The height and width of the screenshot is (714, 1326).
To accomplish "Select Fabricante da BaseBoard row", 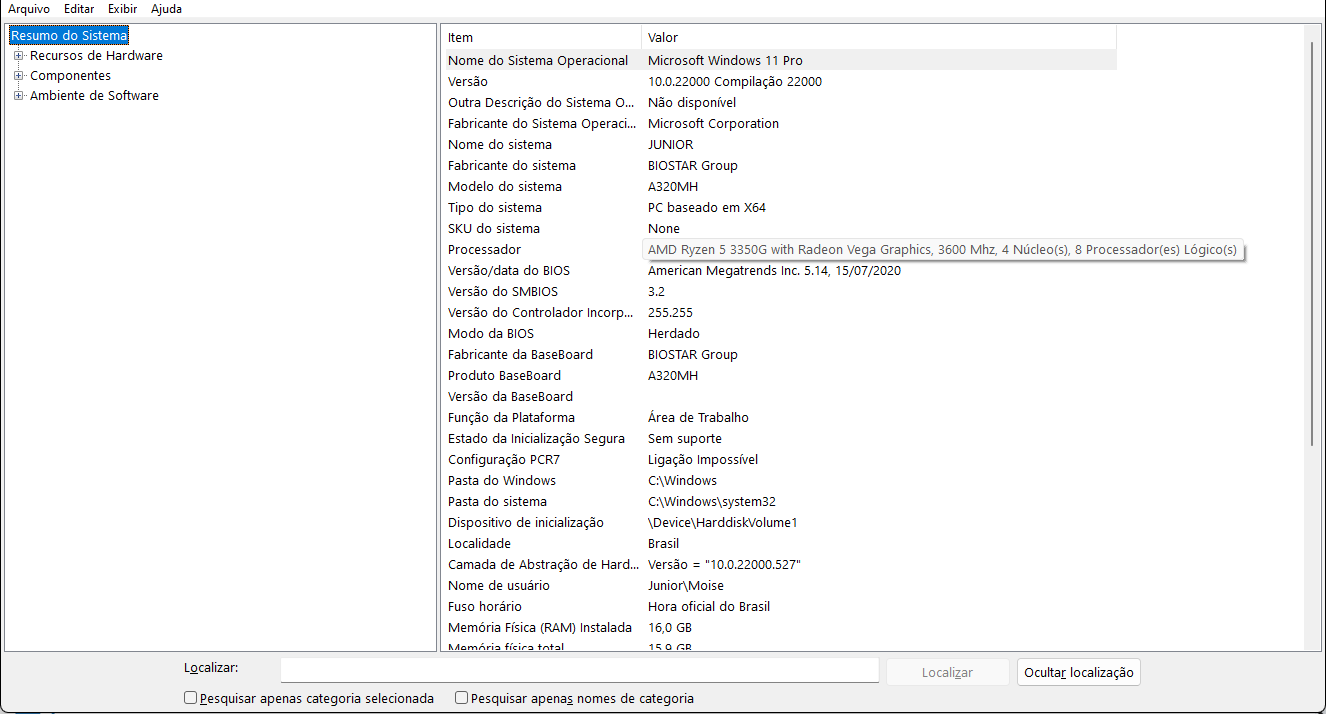I will pos(780,354).
